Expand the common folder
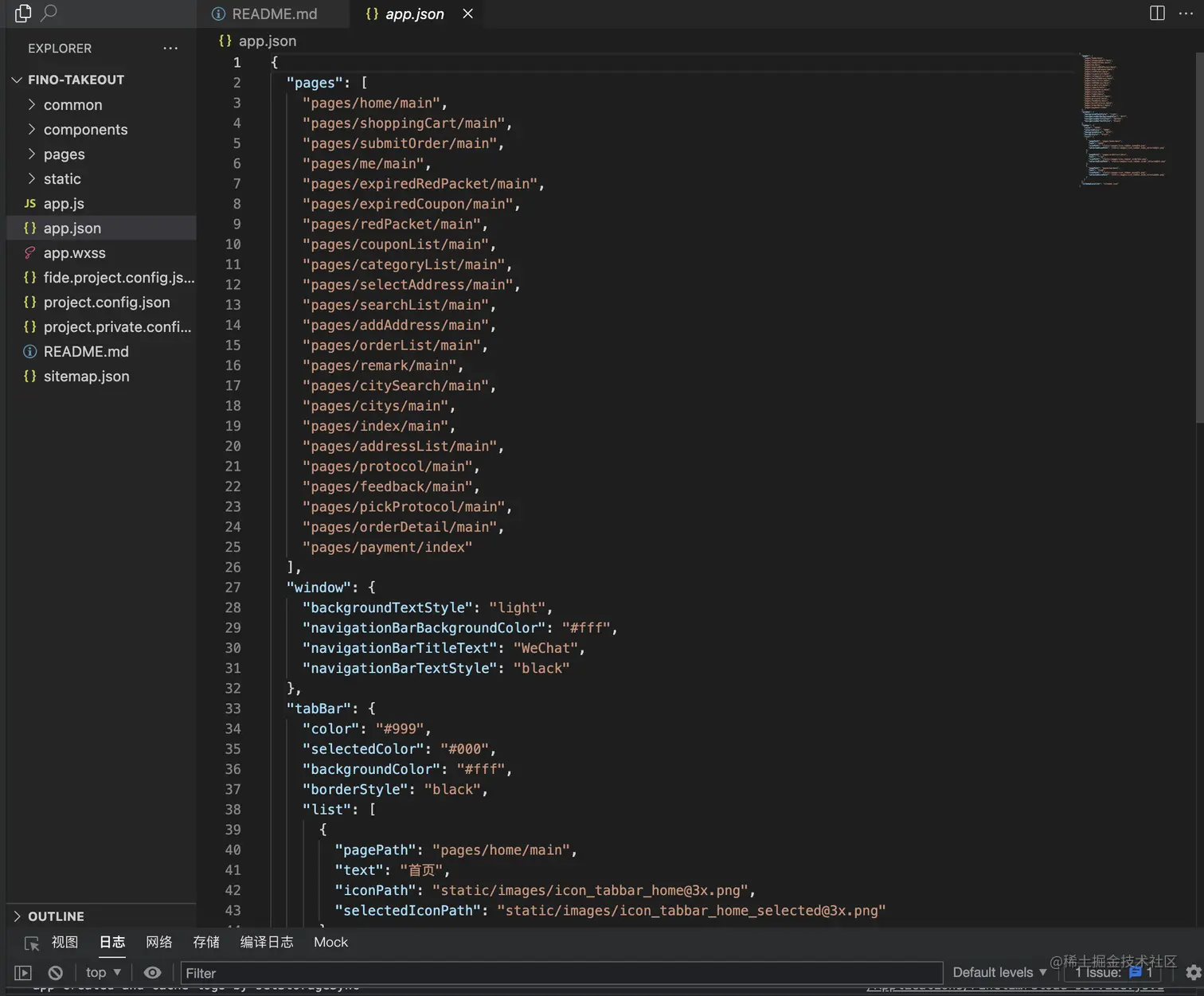Image resolution: width=1204 pixels, height=996 pixels. pyautogui.click(x=101, y=105)
